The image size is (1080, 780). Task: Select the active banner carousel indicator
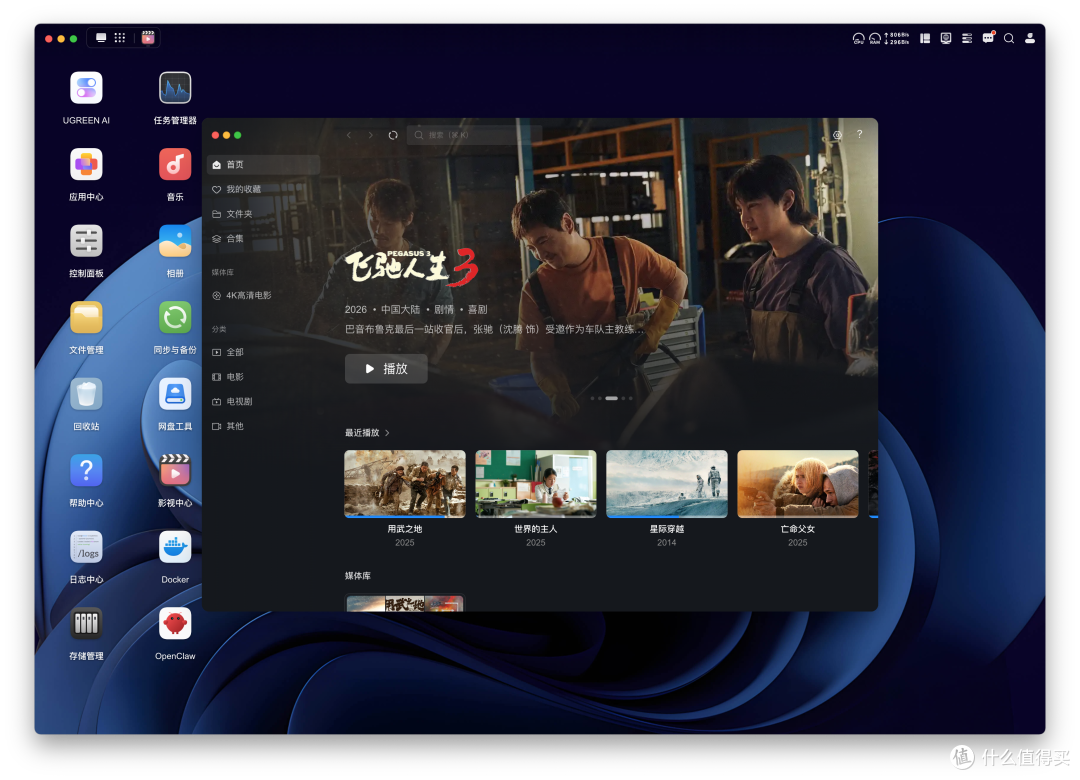pos(612,398)
